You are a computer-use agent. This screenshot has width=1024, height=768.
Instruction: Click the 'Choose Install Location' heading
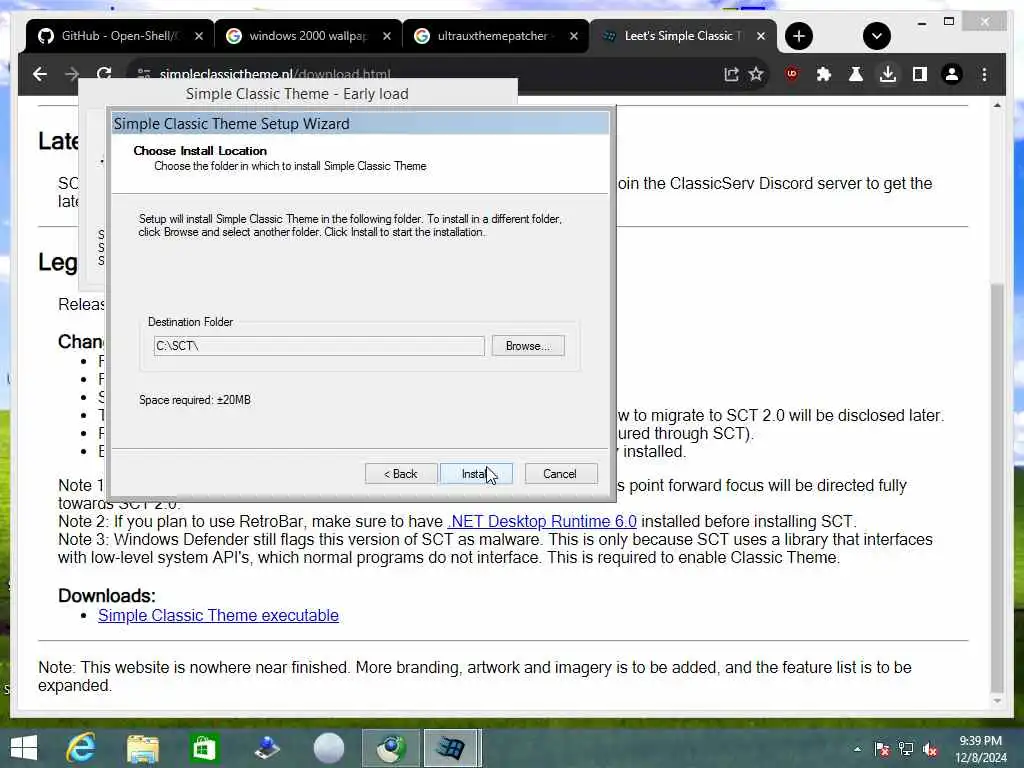(x=200, y=150)
